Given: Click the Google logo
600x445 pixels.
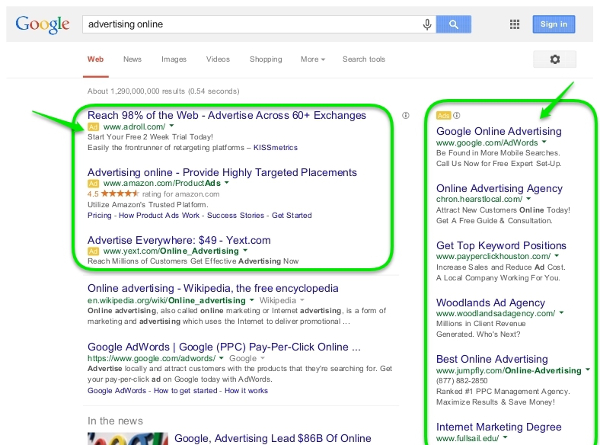Looking at the screenshot, I should [42, 24].
